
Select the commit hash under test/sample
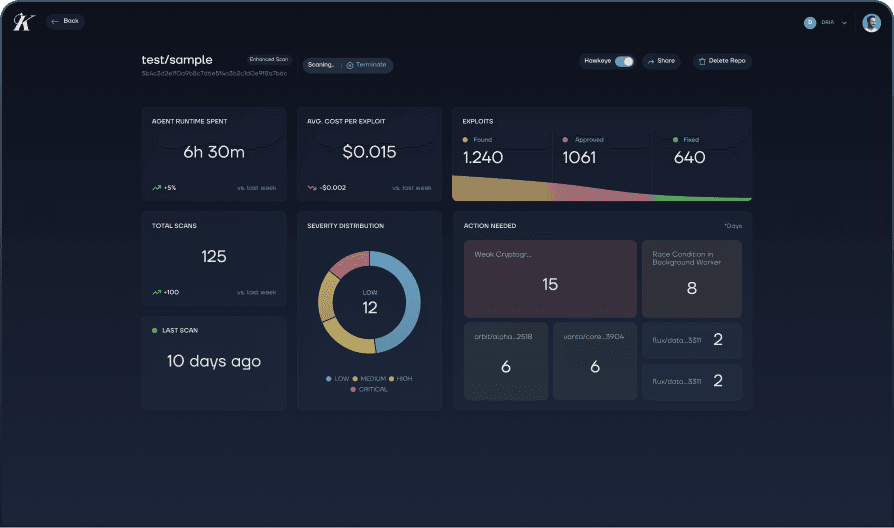[214, 74]
